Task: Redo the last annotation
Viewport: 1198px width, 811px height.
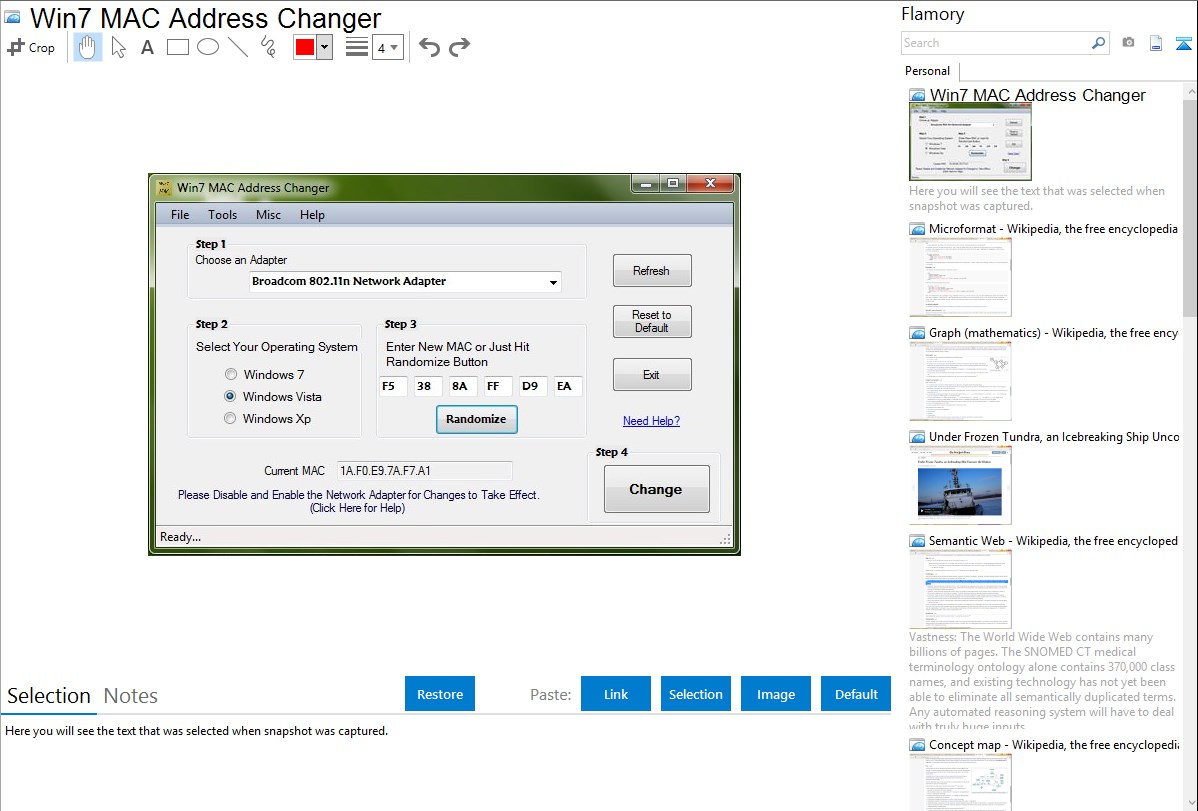Action: (x=459, y=47)
